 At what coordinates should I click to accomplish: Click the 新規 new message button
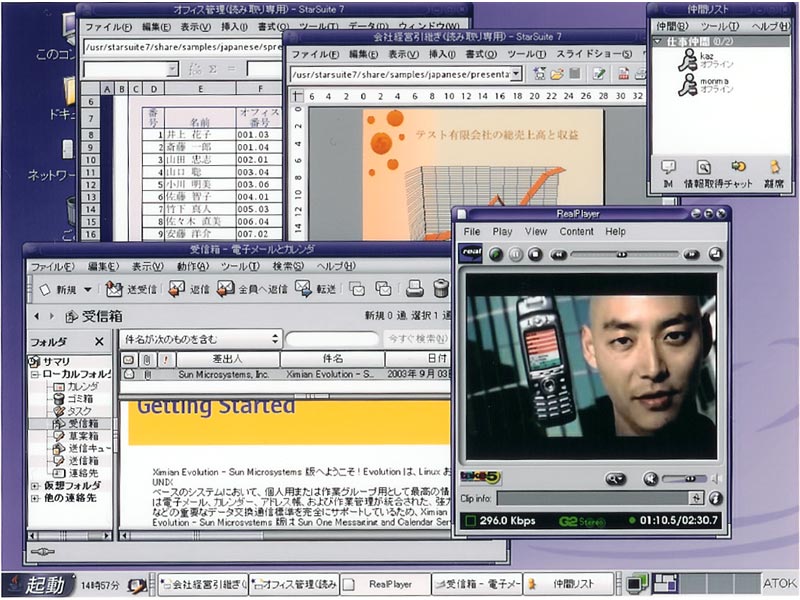[x=58, y=290]
